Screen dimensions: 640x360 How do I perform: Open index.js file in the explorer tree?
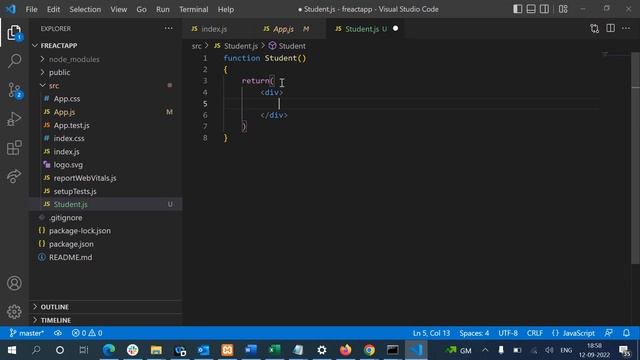[105, 151]
